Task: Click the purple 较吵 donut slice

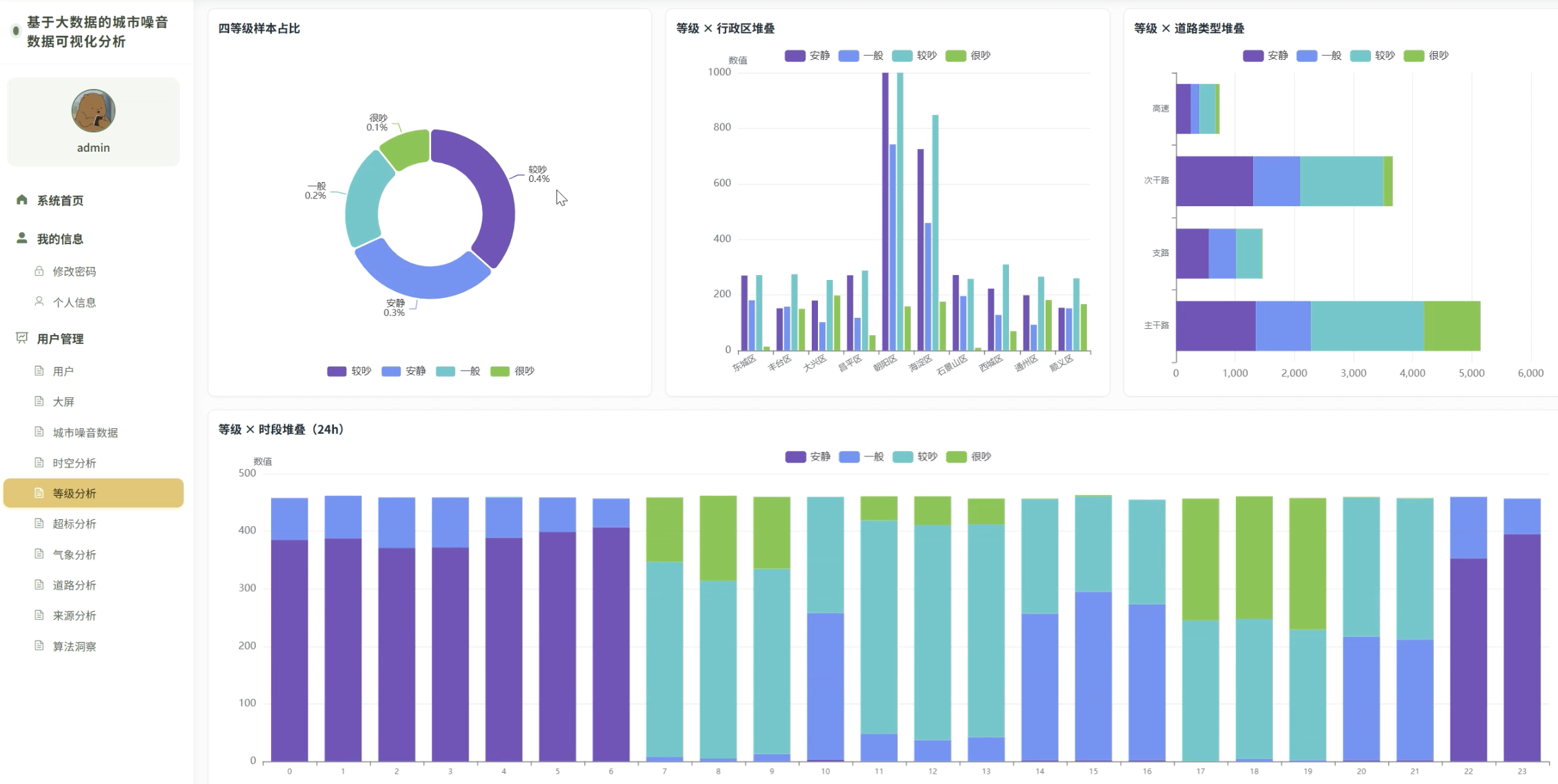Action: pyautogui.click(x=494, y=193)
